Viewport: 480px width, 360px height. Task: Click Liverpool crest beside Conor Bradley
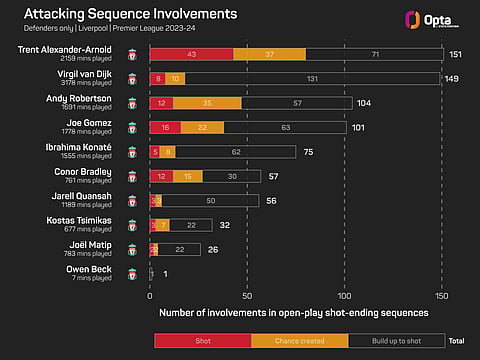(132, 177)
